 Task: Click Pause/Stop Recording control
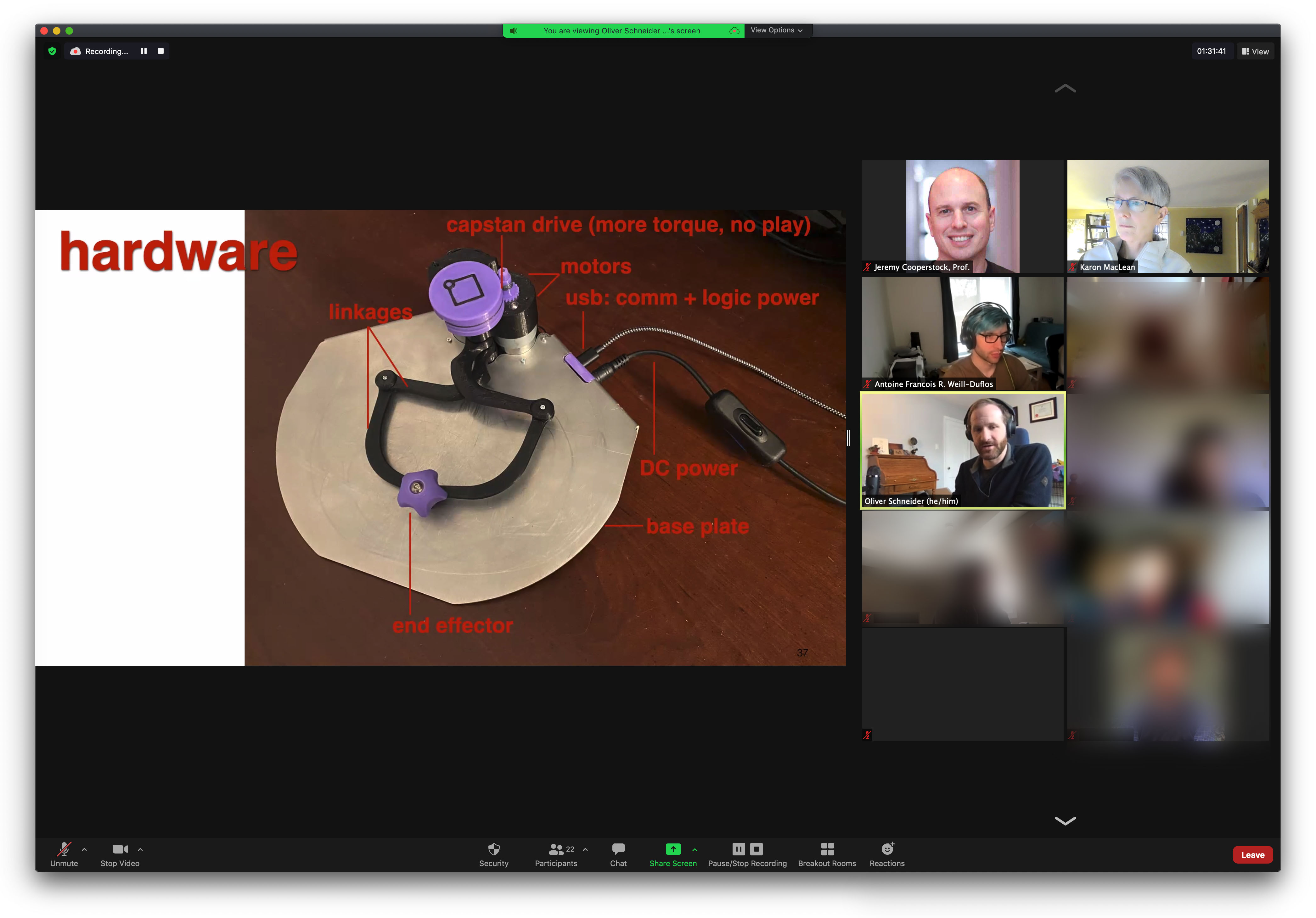[747, 854]
